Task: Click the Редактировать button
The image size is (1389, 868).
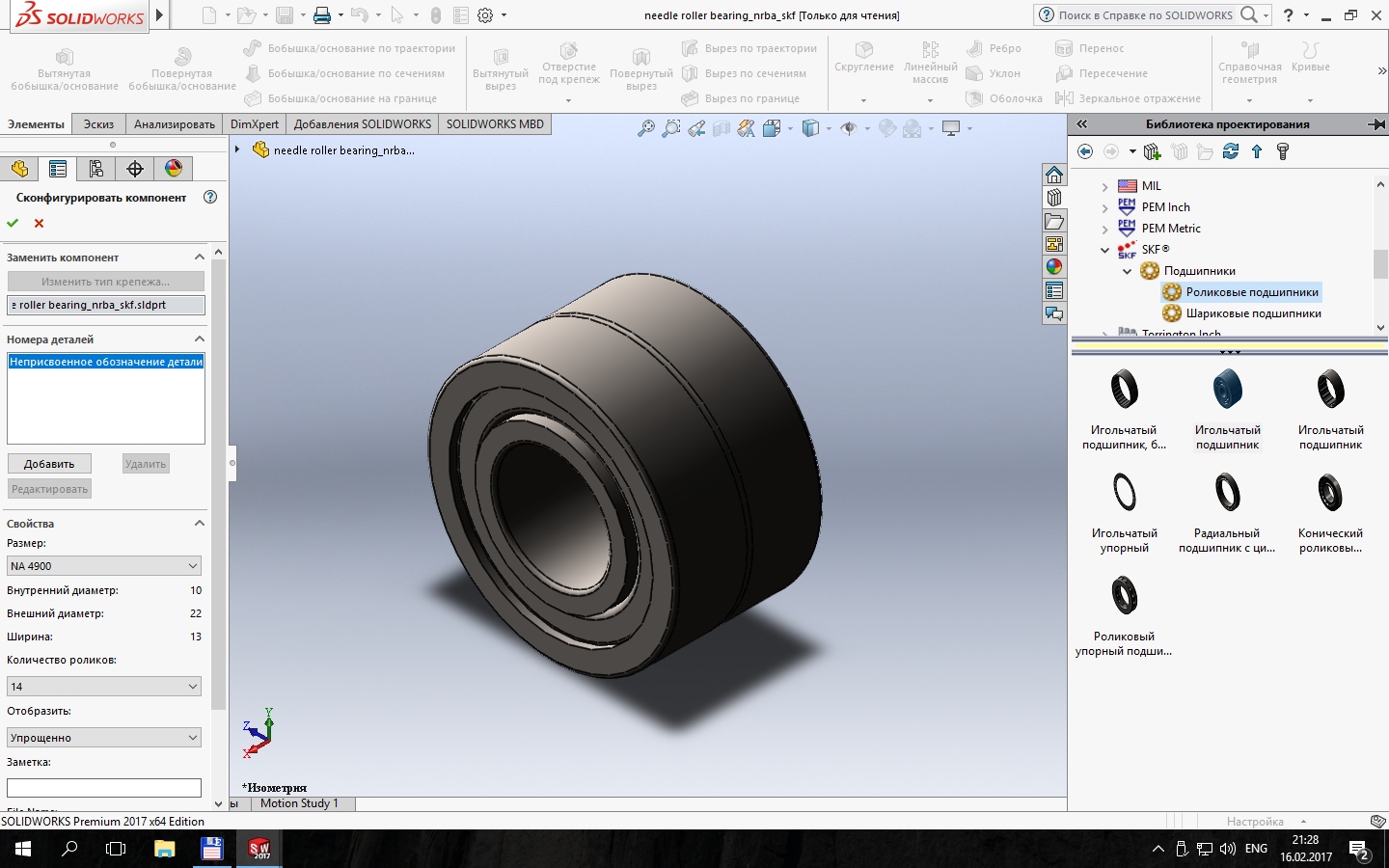Action: (x=49, y=489)
